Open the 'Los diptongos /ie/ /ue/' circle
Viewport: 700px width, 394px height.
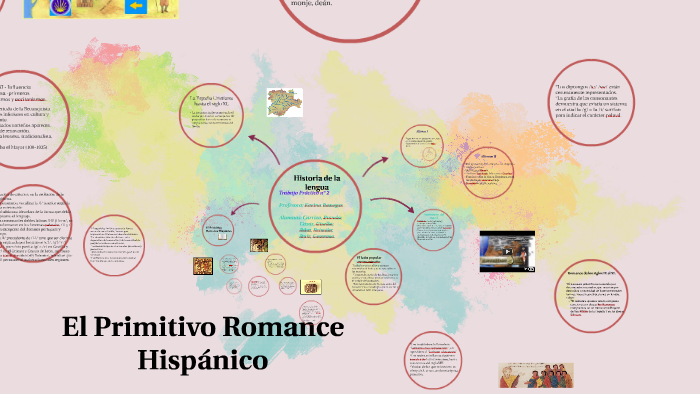tap(591, 102)
